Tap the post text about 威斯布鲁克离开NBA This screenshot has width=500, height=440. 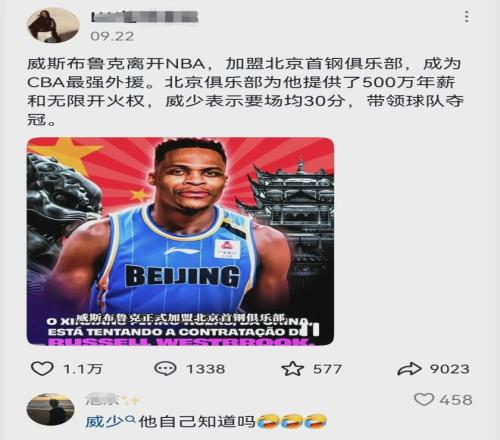(x=245, y=91)
